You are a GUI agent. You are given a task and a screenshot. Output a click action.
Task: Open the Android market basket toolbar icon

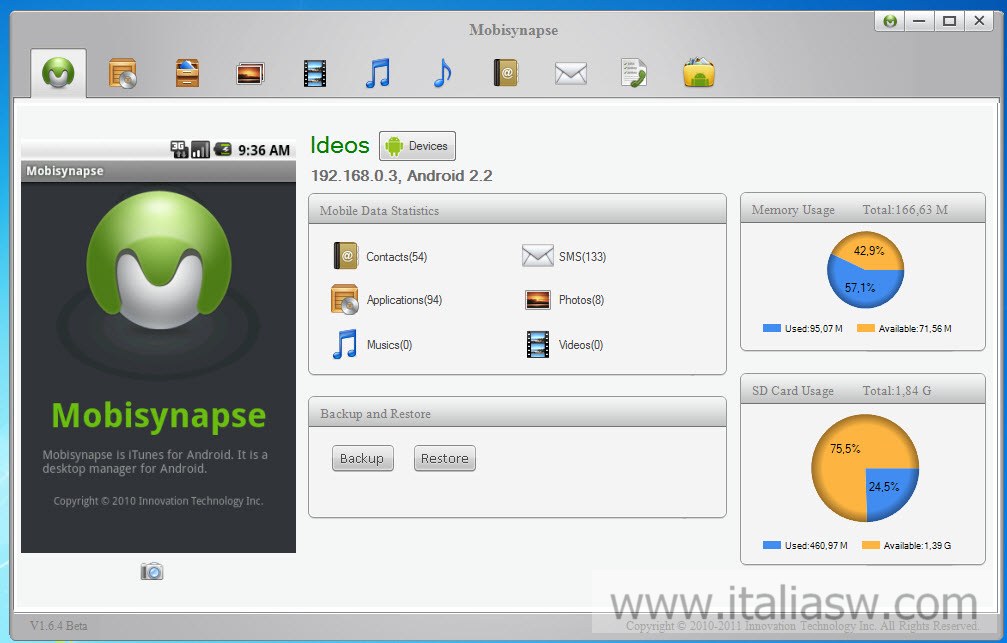pyautogui.click(x=699, y=73)
